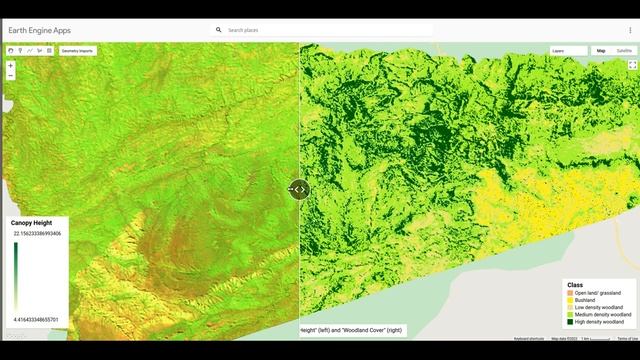Click Medium density woodland swatch
This screenshot has height=360, width=640.
[x=570, y=315]
